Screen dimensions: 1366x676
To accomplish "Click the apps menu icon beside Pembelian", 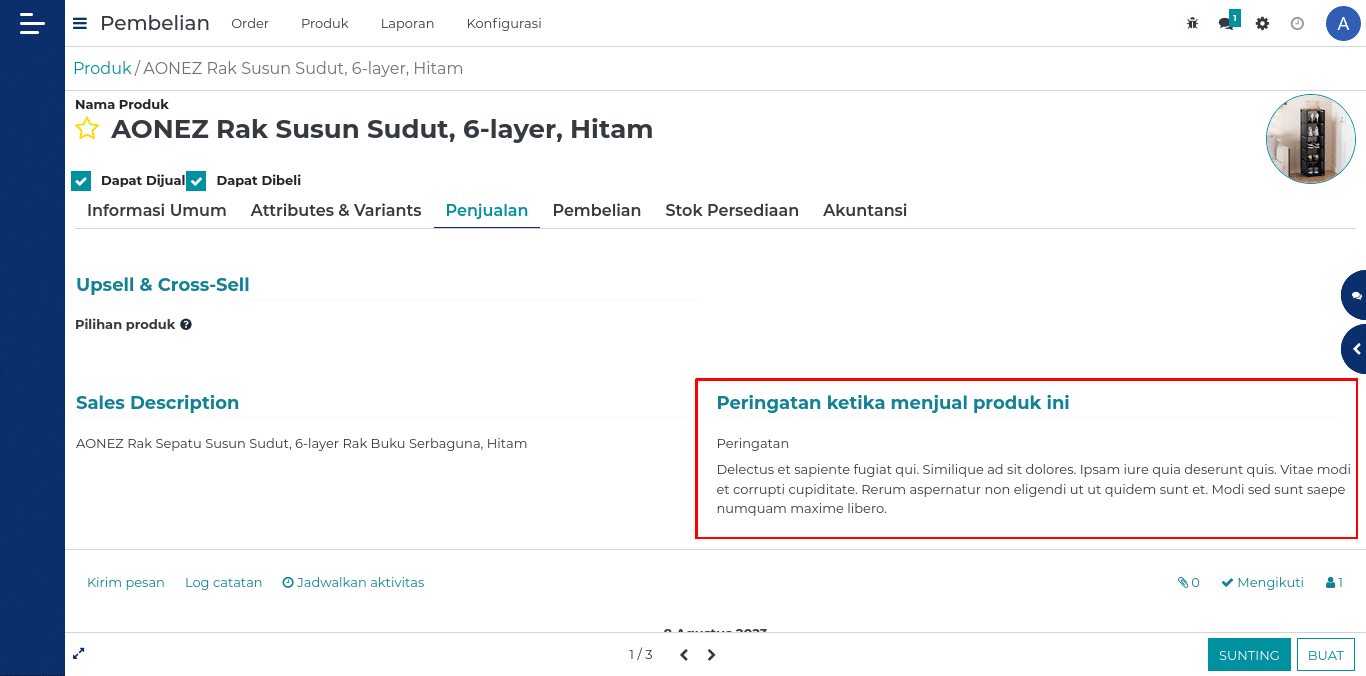I will pos(80,23).
